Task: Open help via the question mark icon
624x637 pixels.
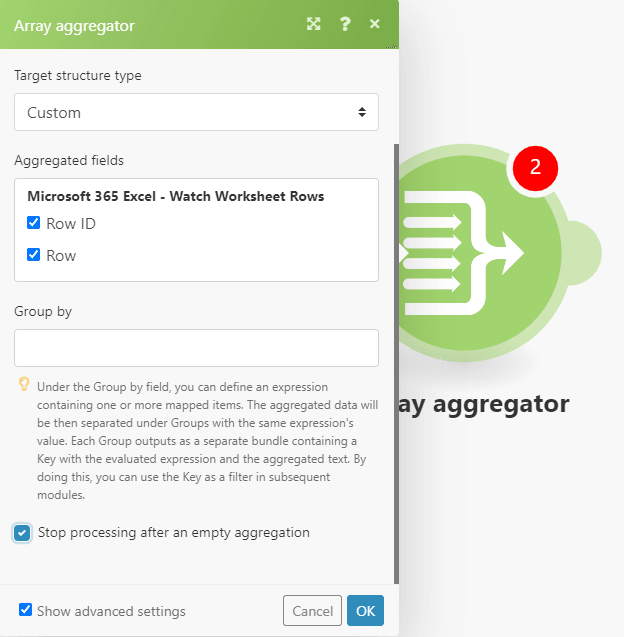Action: 345,24
